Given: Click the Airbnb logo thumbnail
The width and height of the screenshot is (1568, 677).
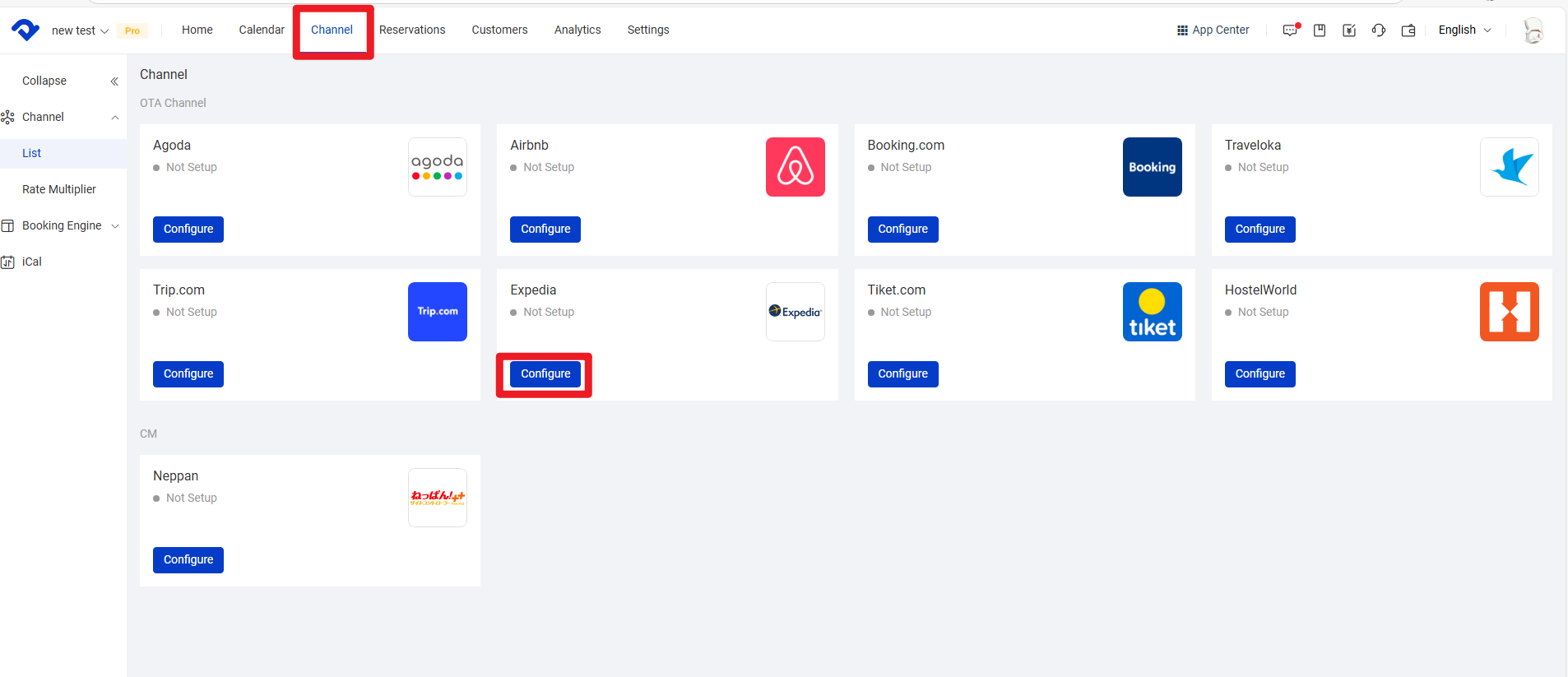Looking at the screenshot, I should [x=795, y=167].
